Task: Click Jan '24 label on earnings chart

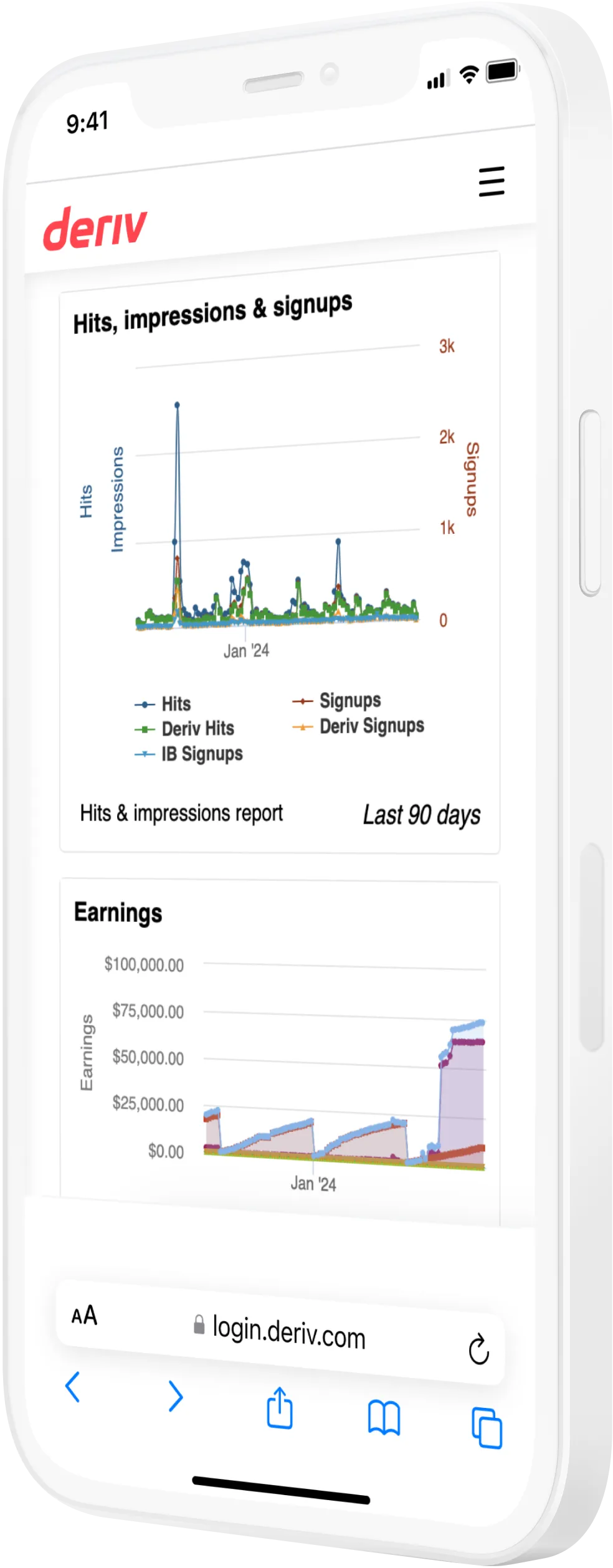Action: tap(313, 1184)
